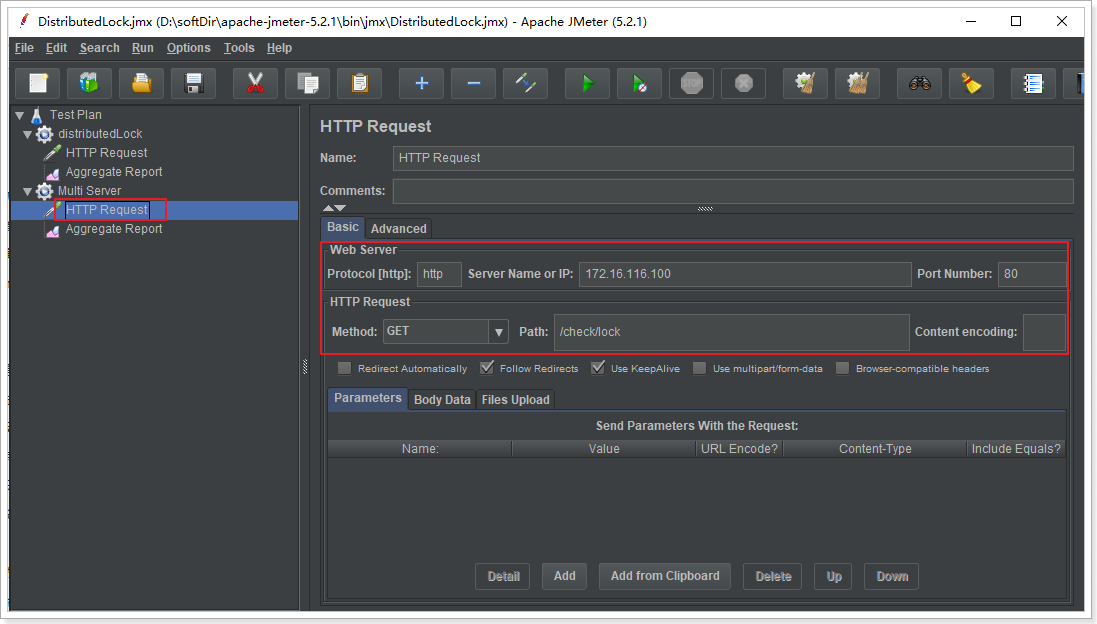Image resolution: width=1097 pixels, height=624 pixels.
Task: Click the Open file folder icon
Action: tap(141, 84)
